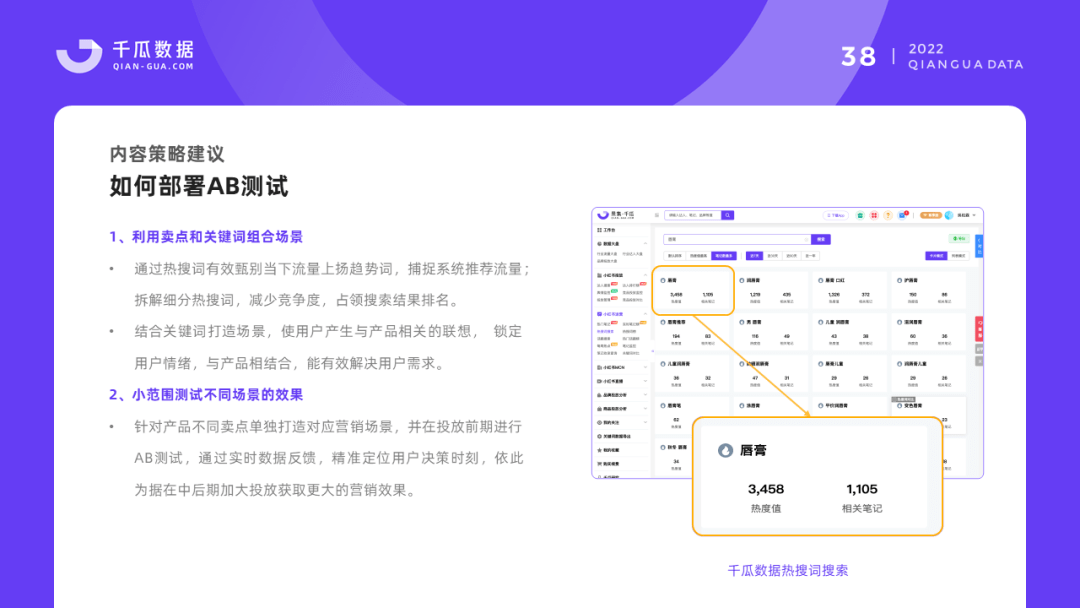Click the colorful apps-grid icon in the top bar
Image resolution: width=1080 pixels, height=608 pixels.
pos(873,217)
